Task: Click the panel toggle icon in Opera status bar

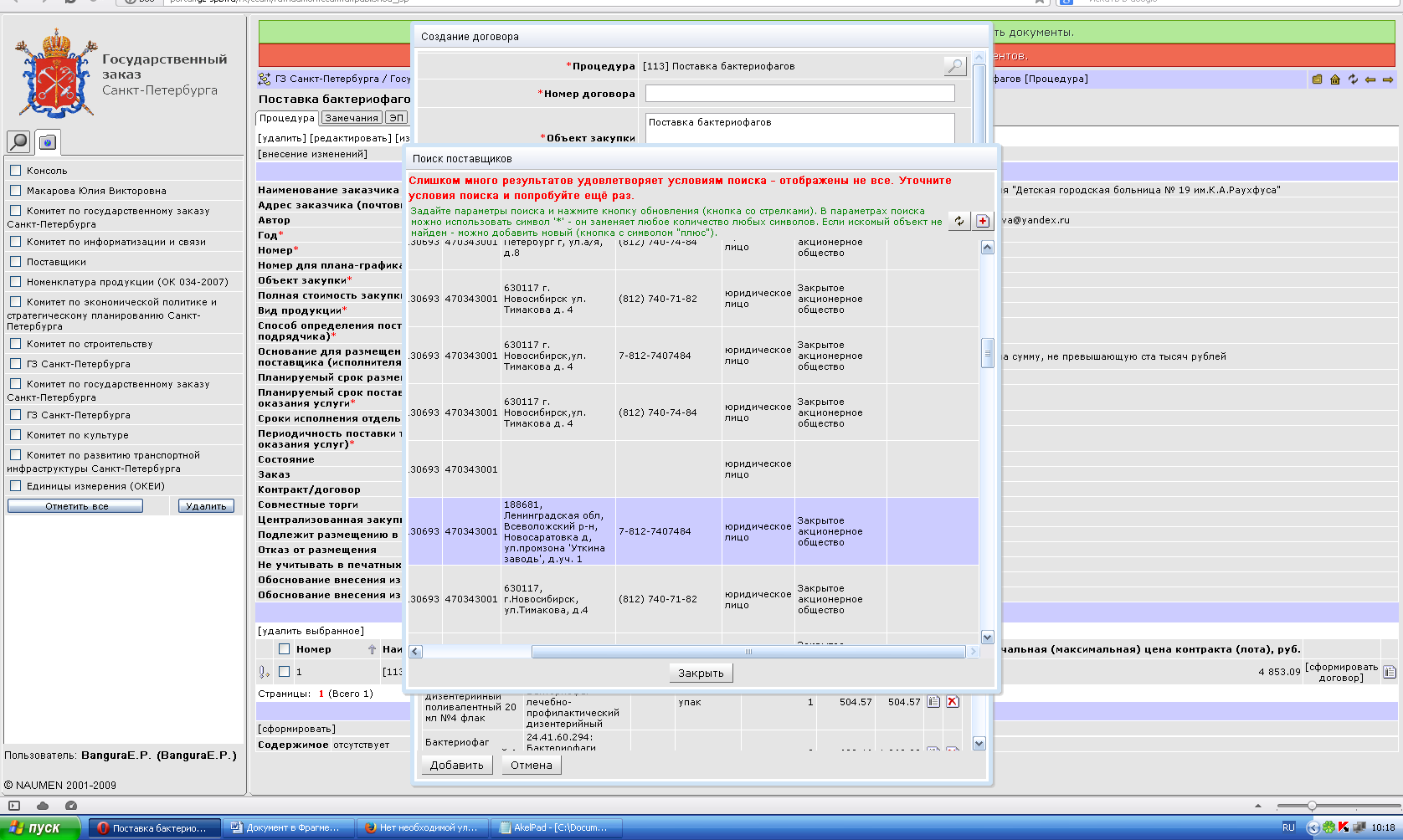Action: (14, 806)
